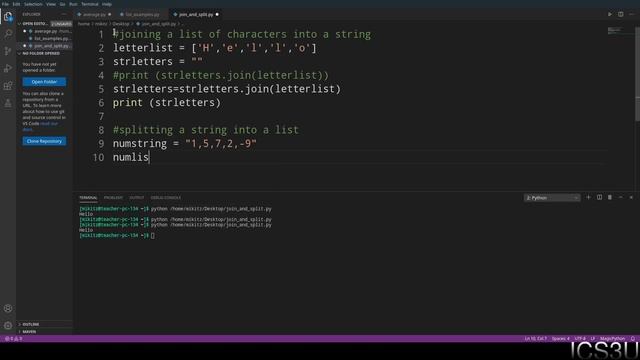This screenshot has width=640, height=360.
Task: Open the Search view in activity bar
Action: (x=8, y=34)
